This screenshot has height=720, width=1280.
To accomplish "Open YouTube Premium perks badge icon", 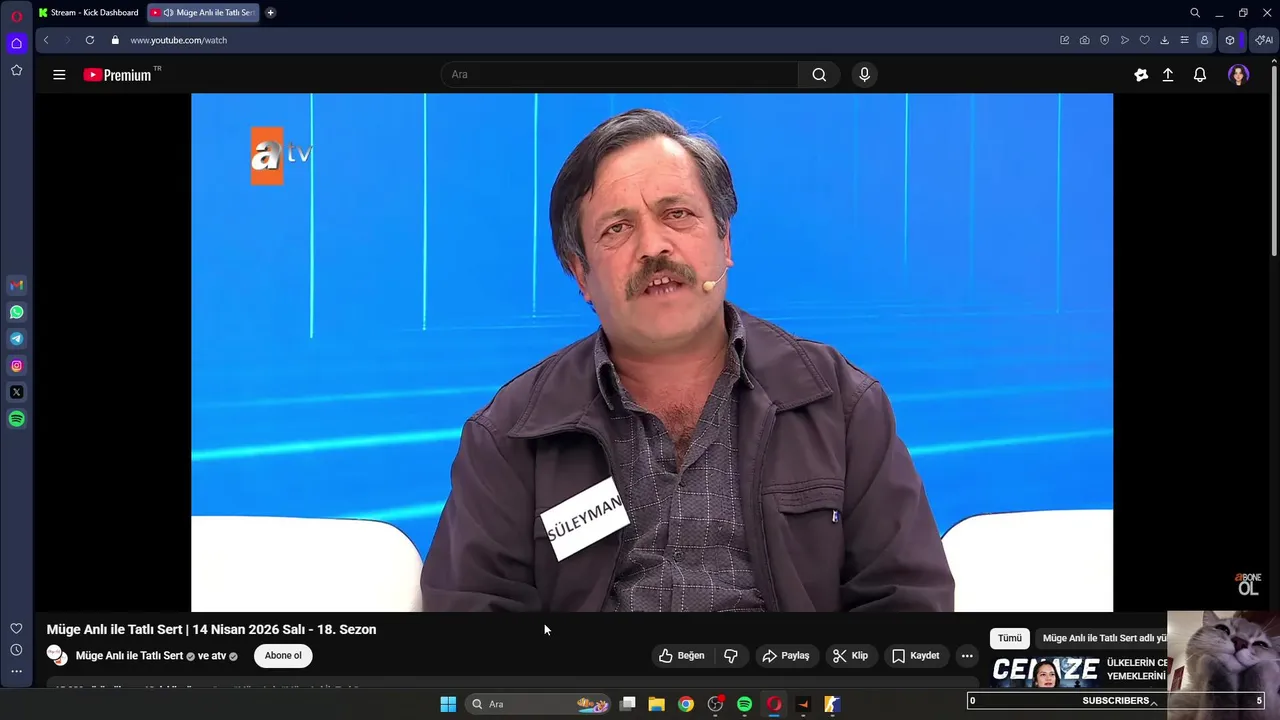I will (x=1141, y=75).
